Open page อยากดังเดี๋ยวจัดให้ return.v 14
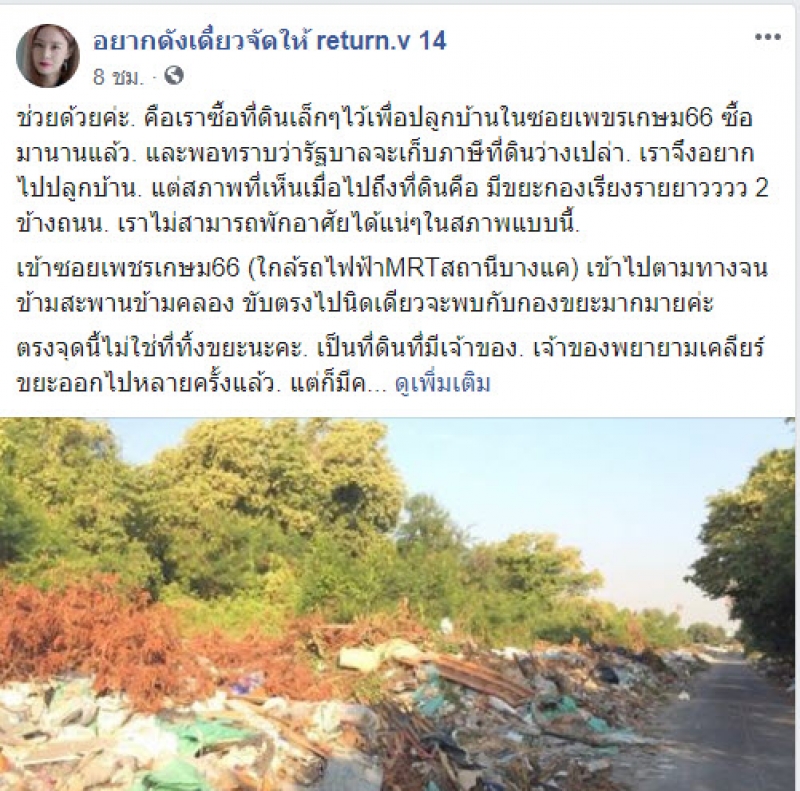This screenshot has height=791, width=800. [270, 41]
